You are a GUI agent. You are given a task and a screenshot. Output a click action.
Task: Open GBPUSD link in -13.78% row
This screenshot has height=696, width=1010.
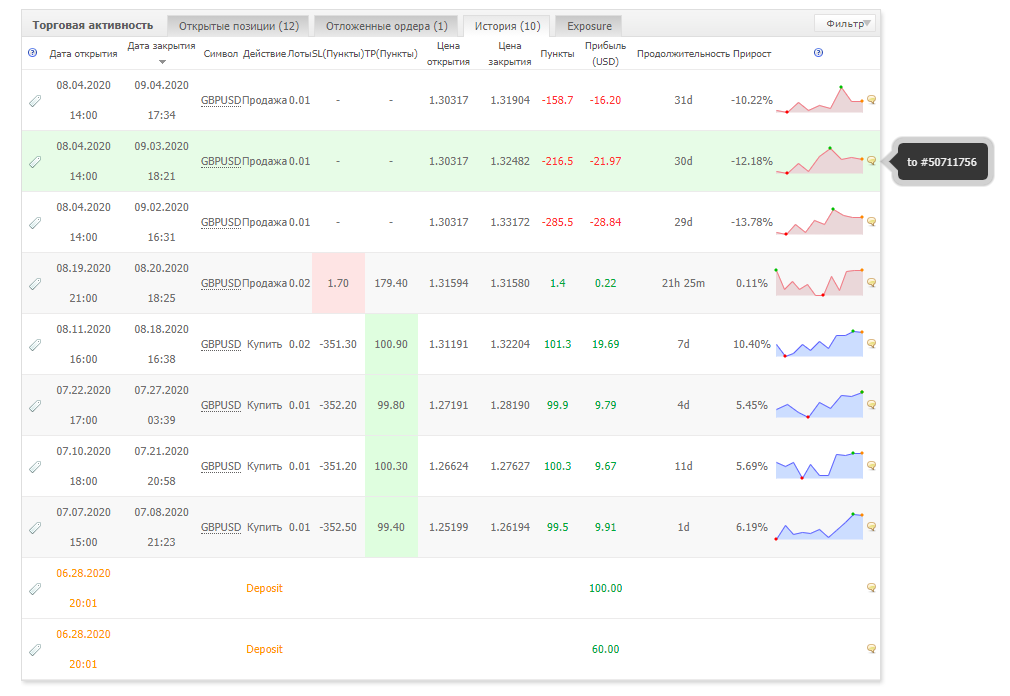pyautogui.click(x=221, y=222)
